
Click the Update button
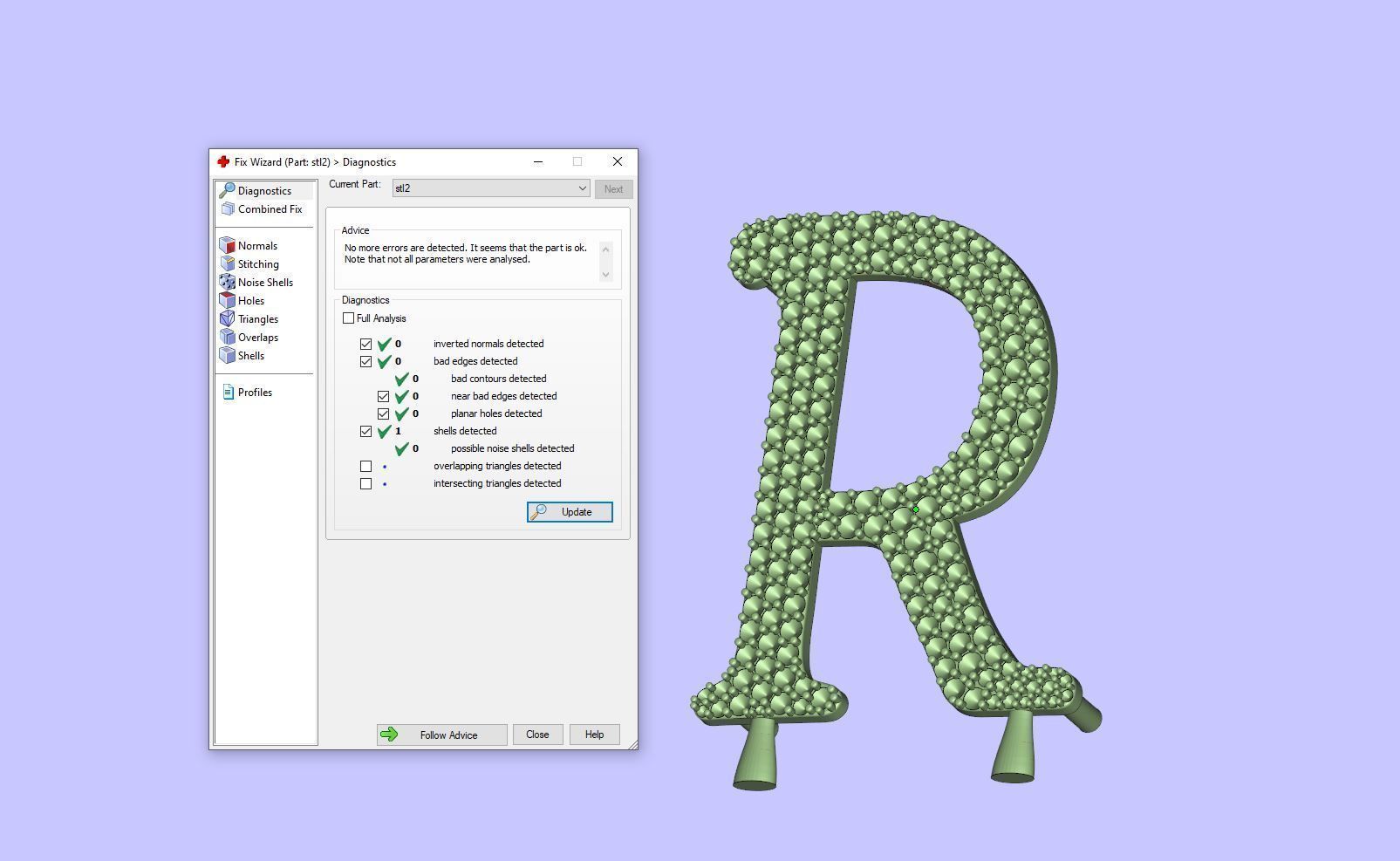click(x=570, y=512)
